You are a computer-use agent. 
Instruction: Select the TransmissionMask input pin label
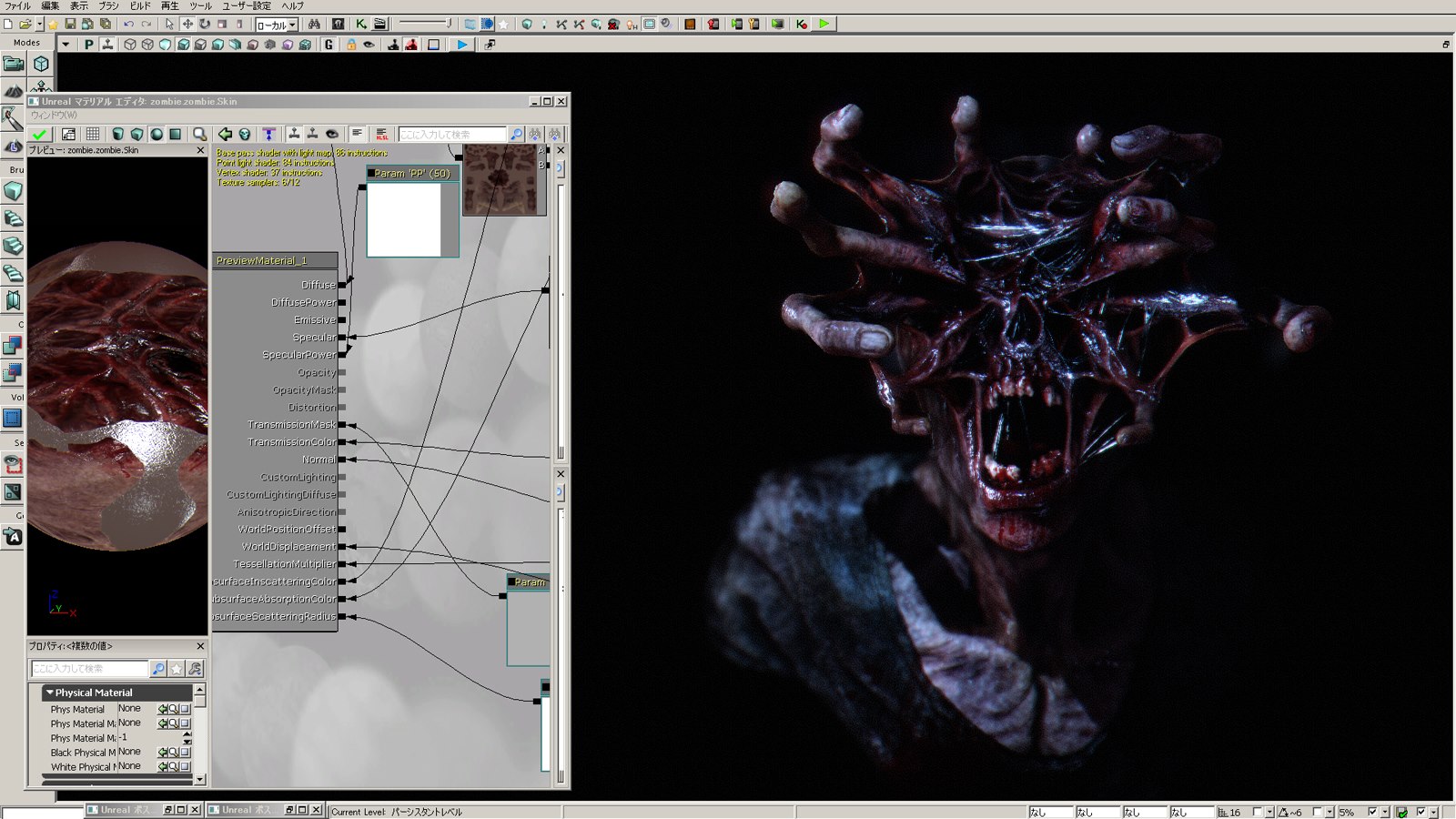[x=291, y=425]
